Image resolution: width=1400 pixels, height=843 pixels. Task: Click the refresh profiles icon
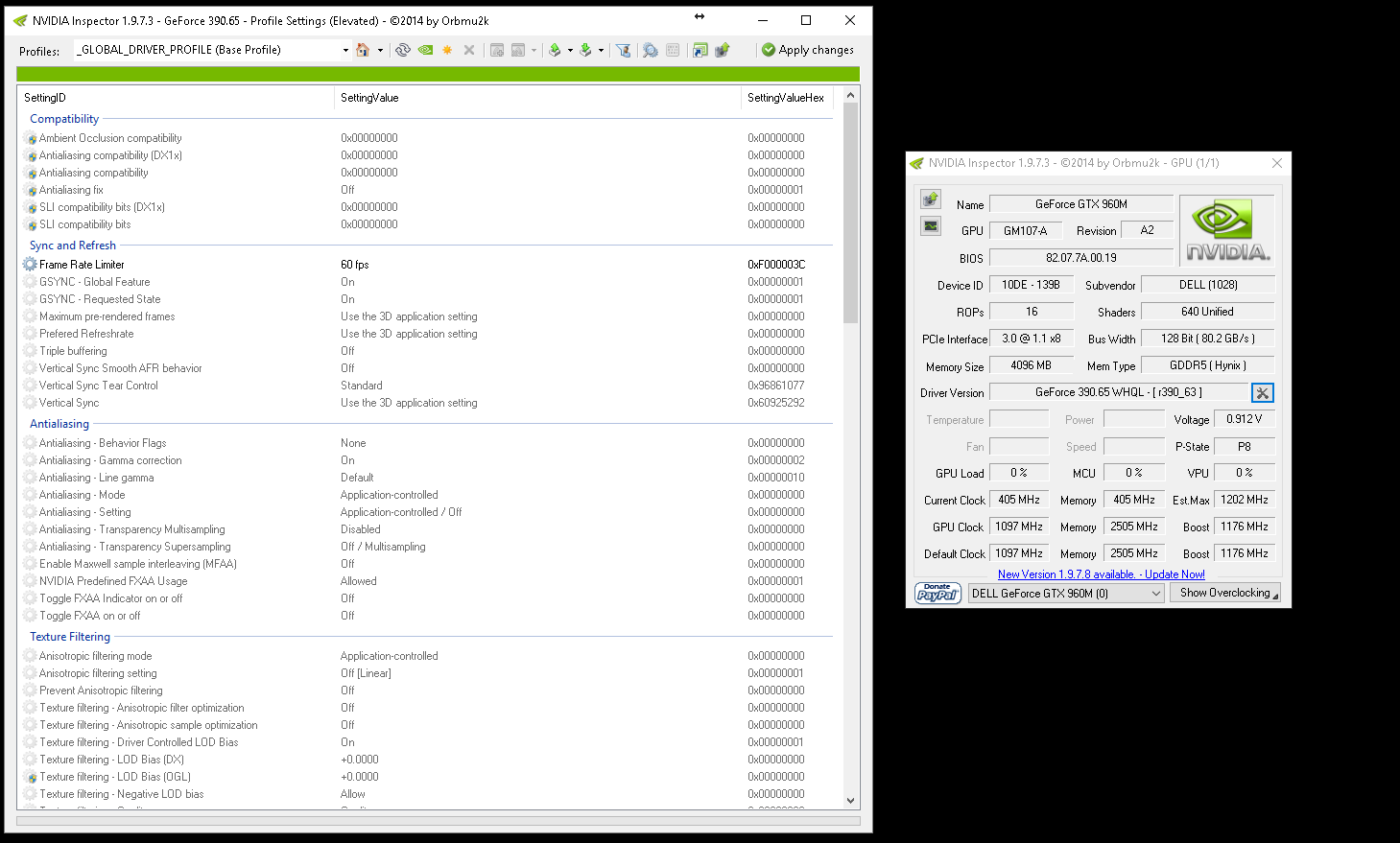click(x=403, y=50)
